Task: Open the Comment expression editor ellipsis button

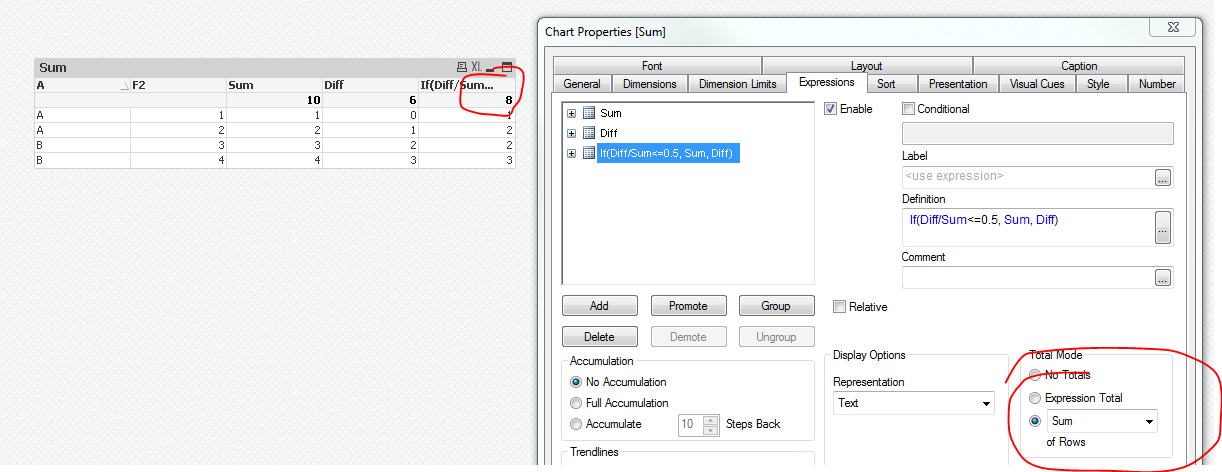Action: point(1163,277)
